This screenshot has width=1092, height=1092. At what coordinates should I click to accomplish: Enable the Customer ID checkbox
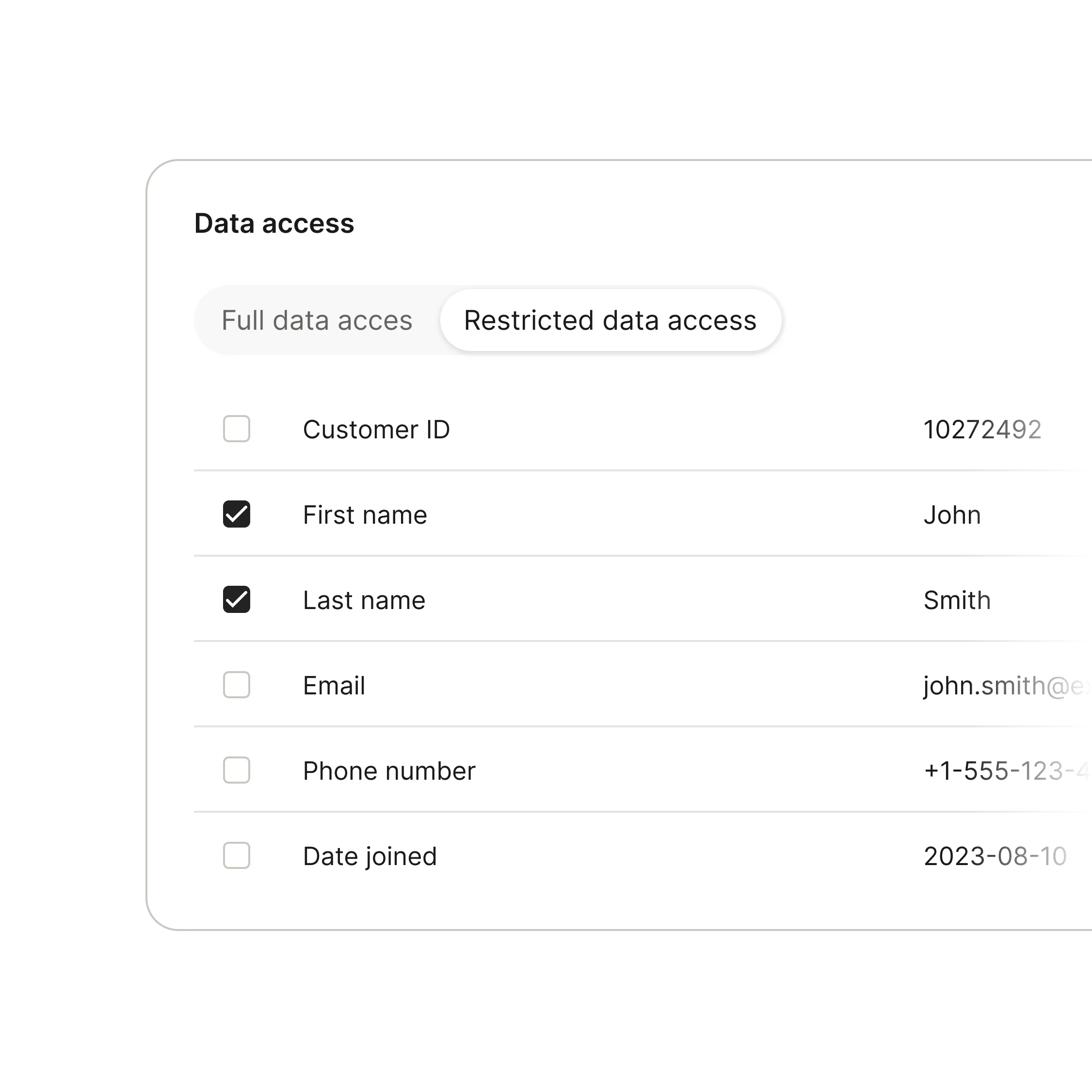236,429
